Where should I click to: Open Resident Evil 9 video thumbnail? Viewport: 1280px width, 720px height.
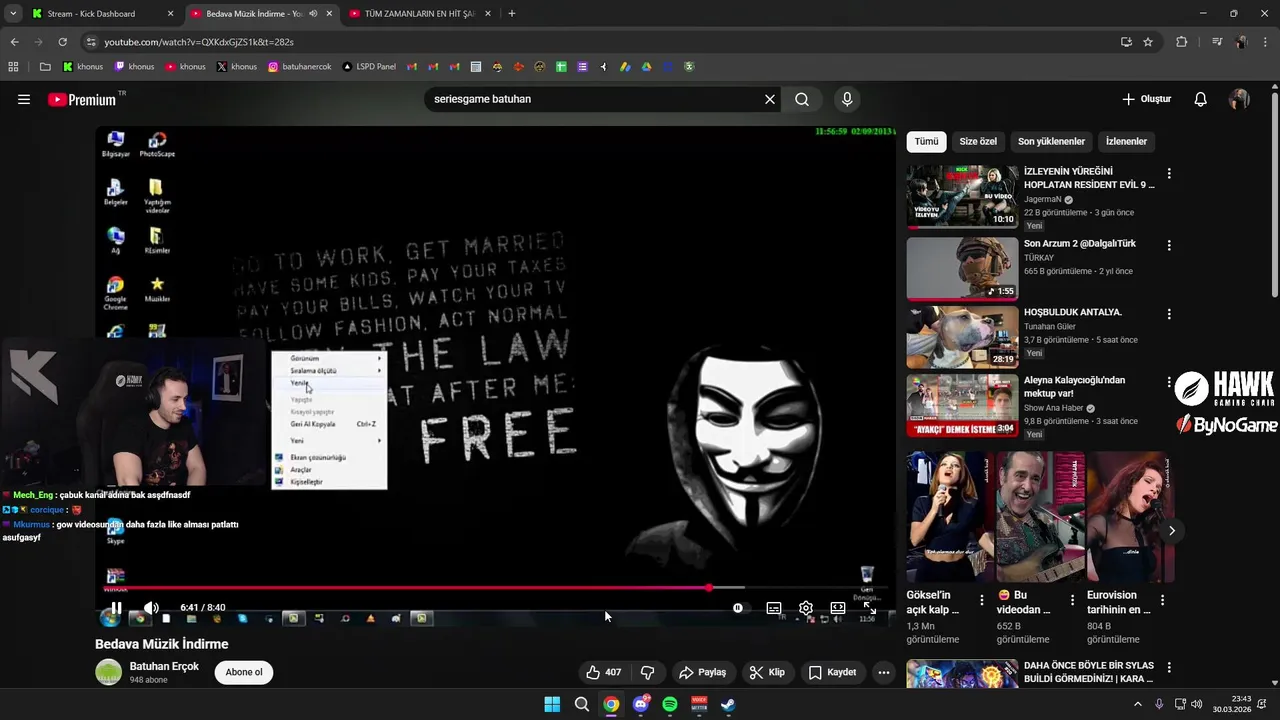tap(962, 197)
